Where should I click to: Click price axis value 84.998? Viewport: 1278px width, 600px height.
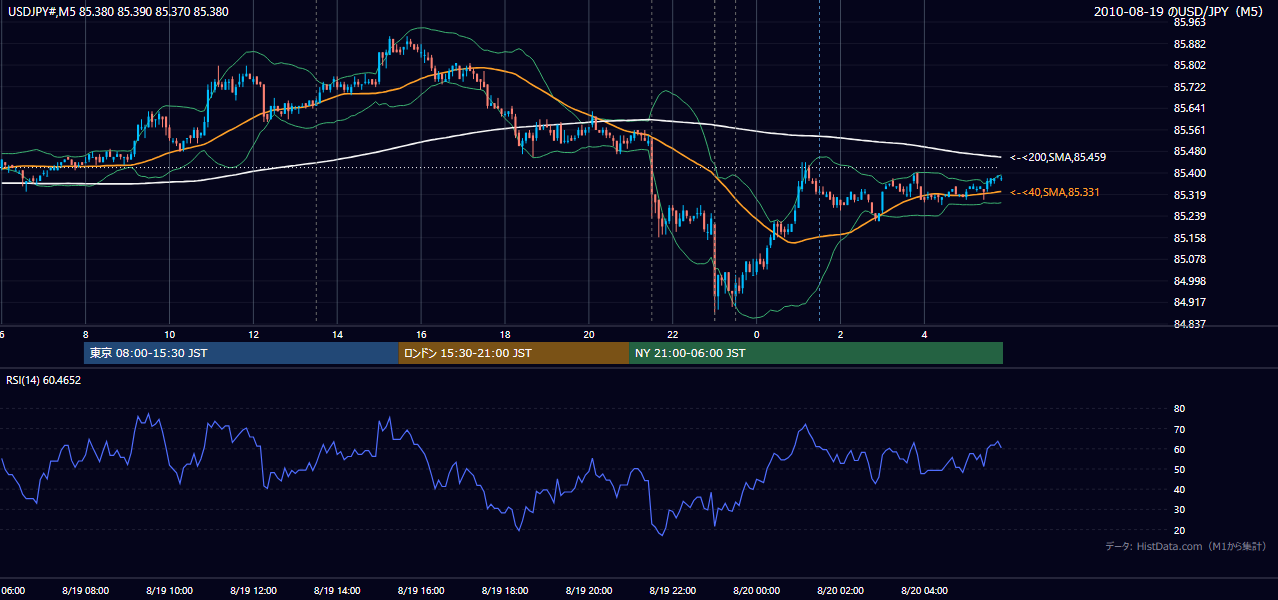(x=1189, y=281)
